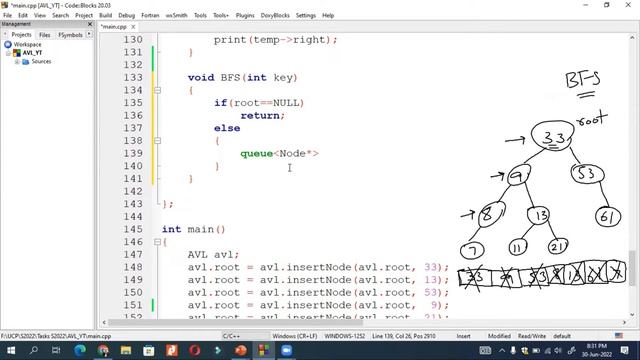Image resolution: width=640 pixels, height=360 pixels.
Task: Open the Plugins menu
Action: (245, 15)
